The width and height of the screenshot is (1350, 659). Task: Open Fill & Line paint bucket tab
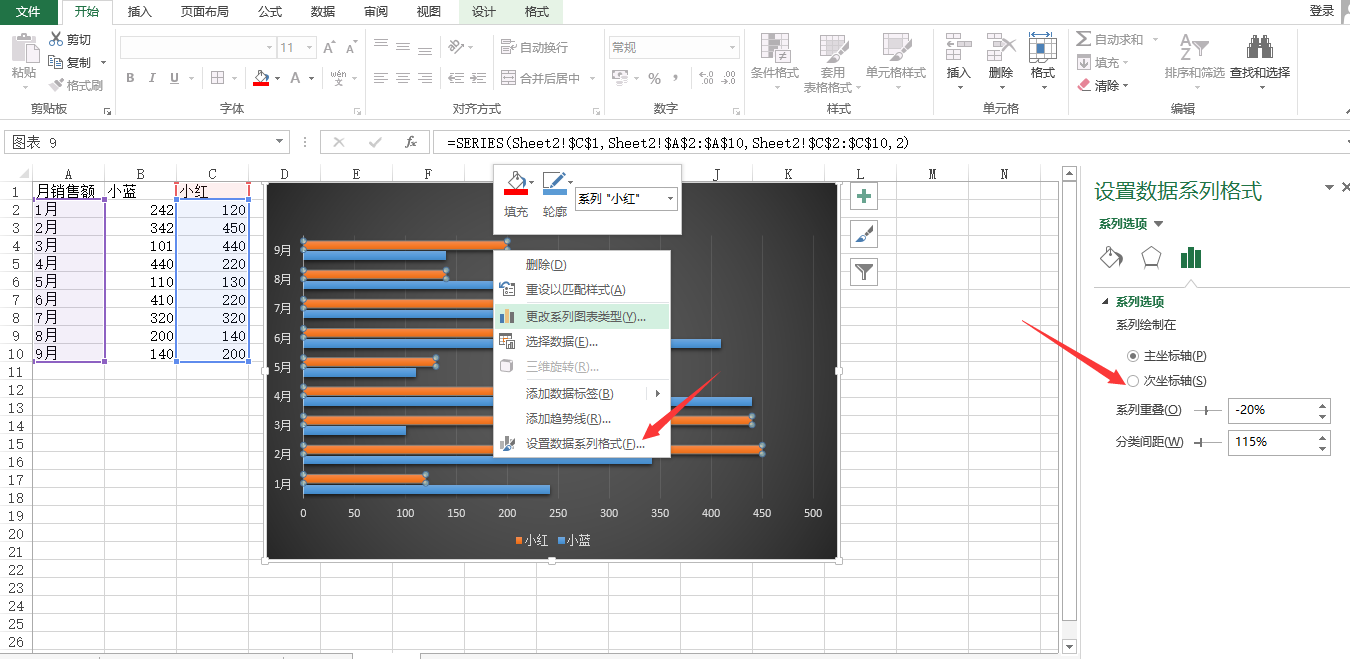[x=1111, y=257]
